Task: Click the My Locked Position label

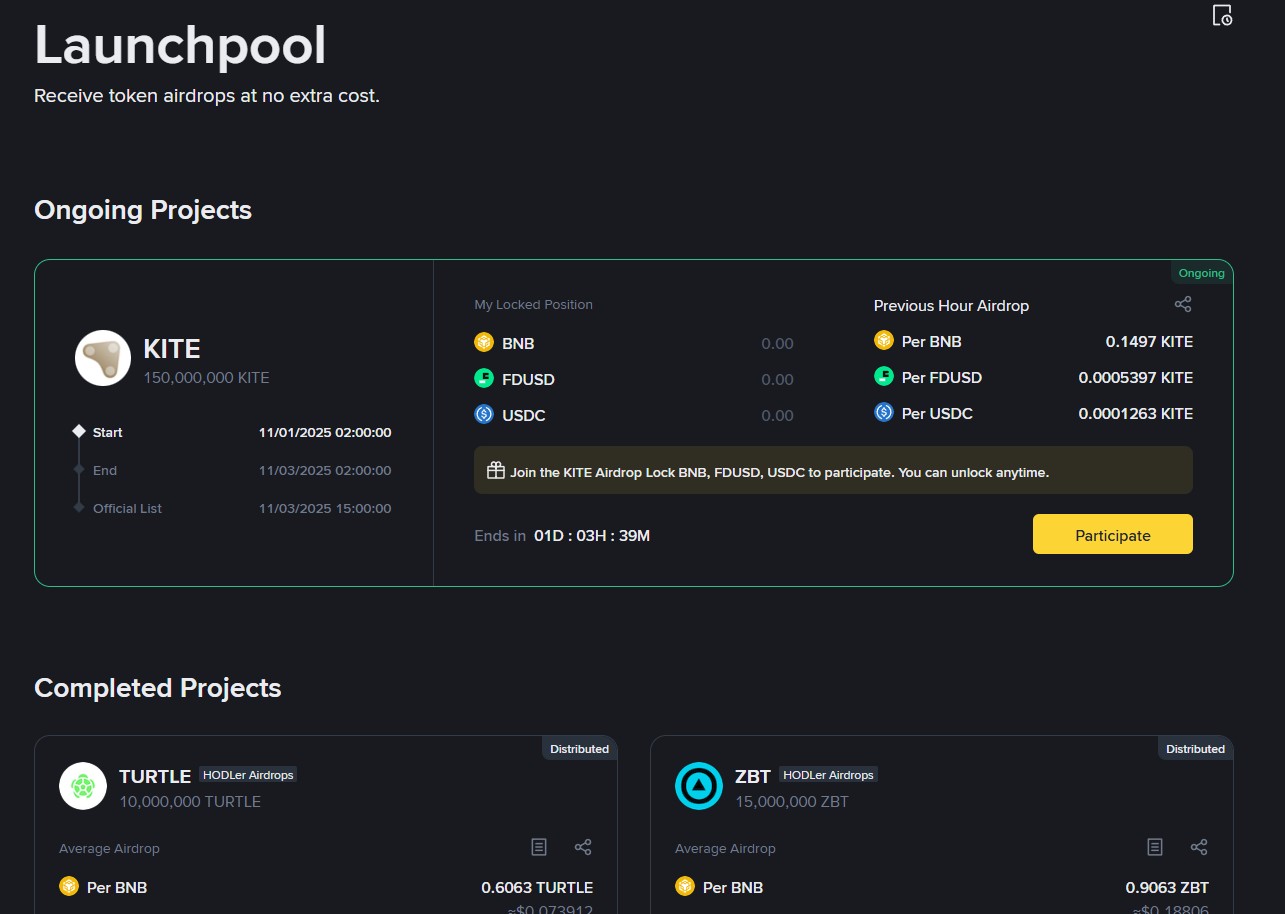Action: pyautogui.click(x=533, y=305)
